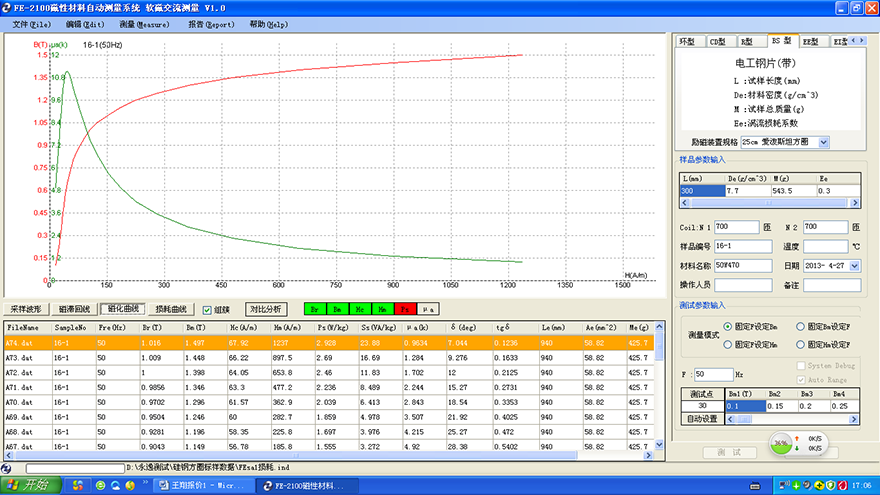Open the 测量 (Measure) menu
The image size is (880, 495).
pos(144,24)
